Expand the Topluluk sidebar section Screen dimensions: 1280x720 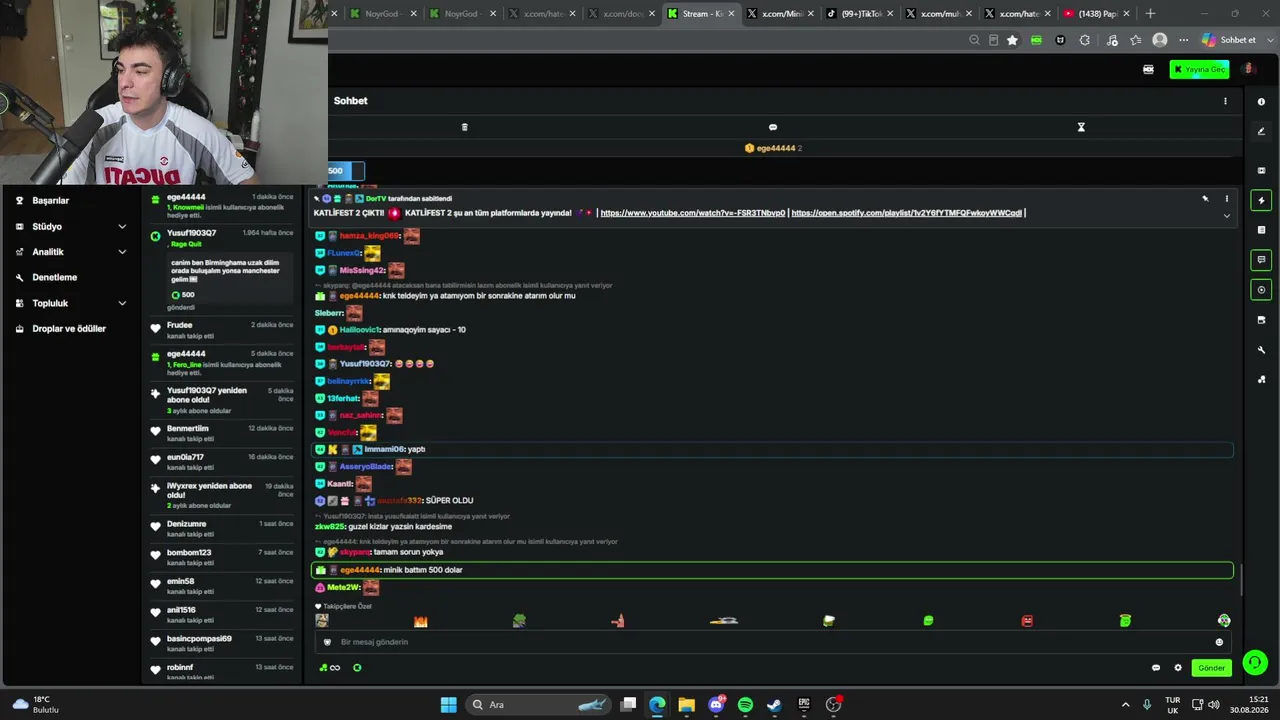point(70,303)
